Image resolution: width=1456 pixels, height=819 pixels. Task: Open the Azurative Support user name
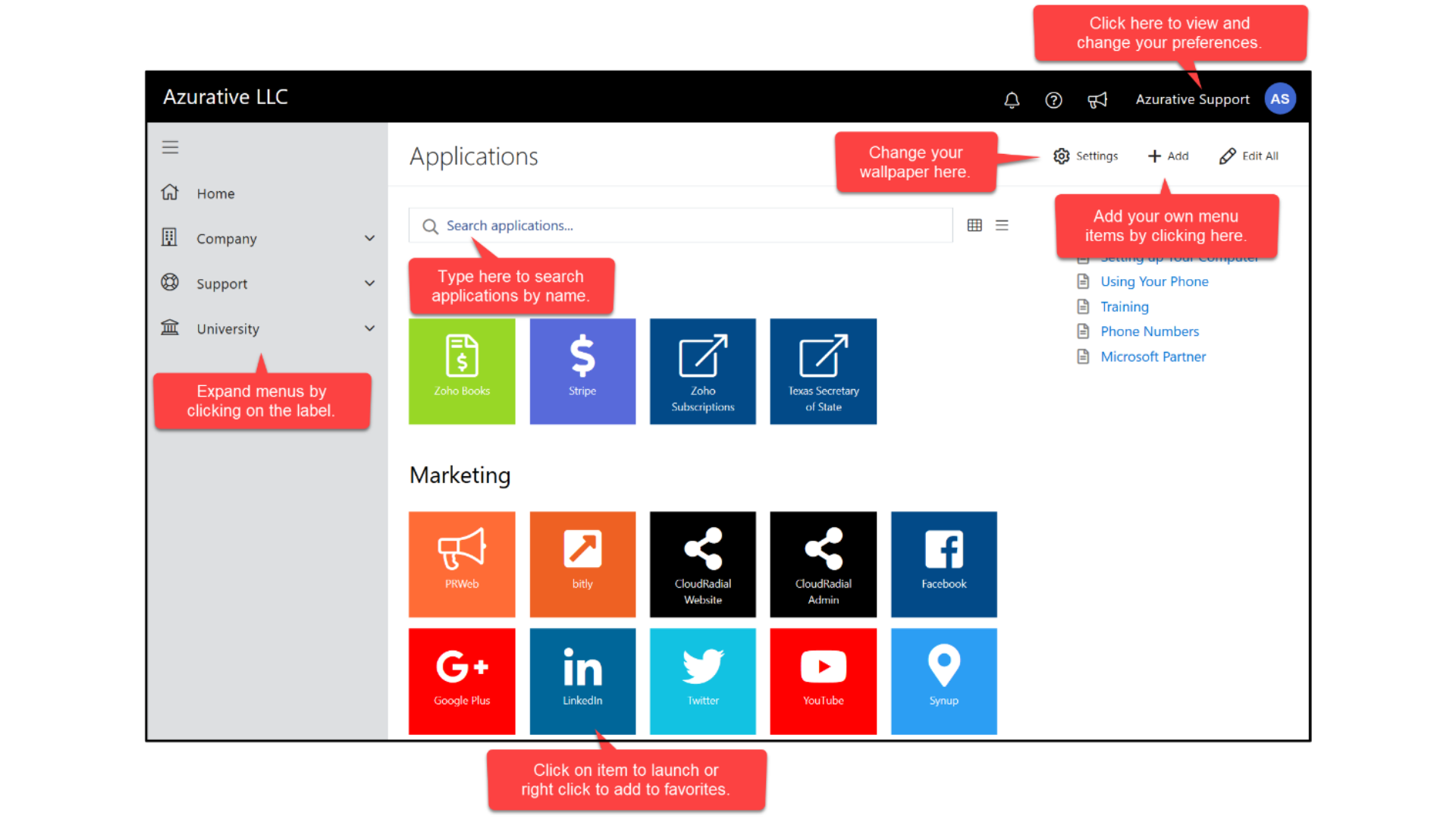click(x=1193, y=99)
